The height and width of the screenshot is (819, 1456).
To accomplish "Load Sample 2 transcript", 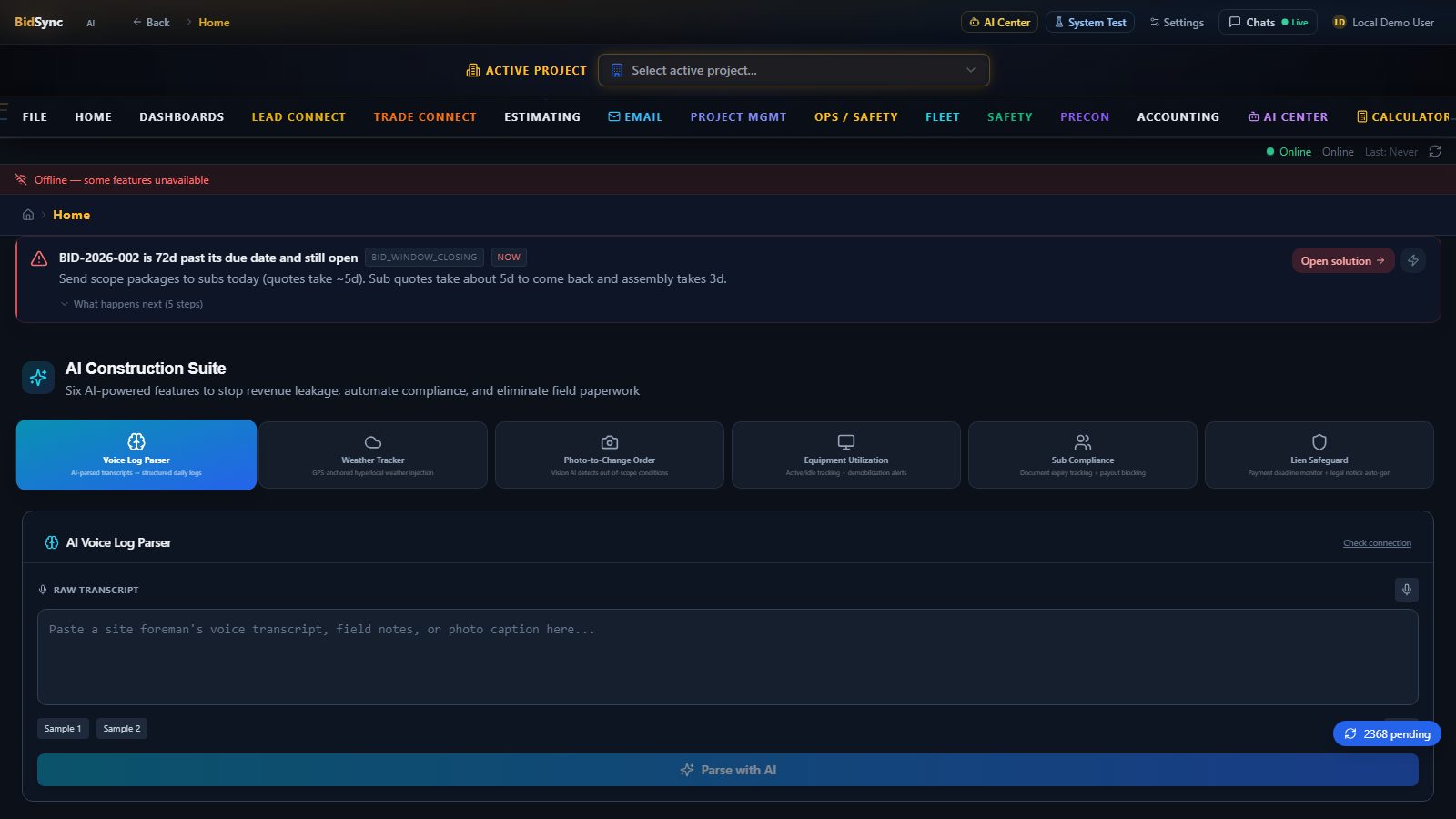I will 122,728.
